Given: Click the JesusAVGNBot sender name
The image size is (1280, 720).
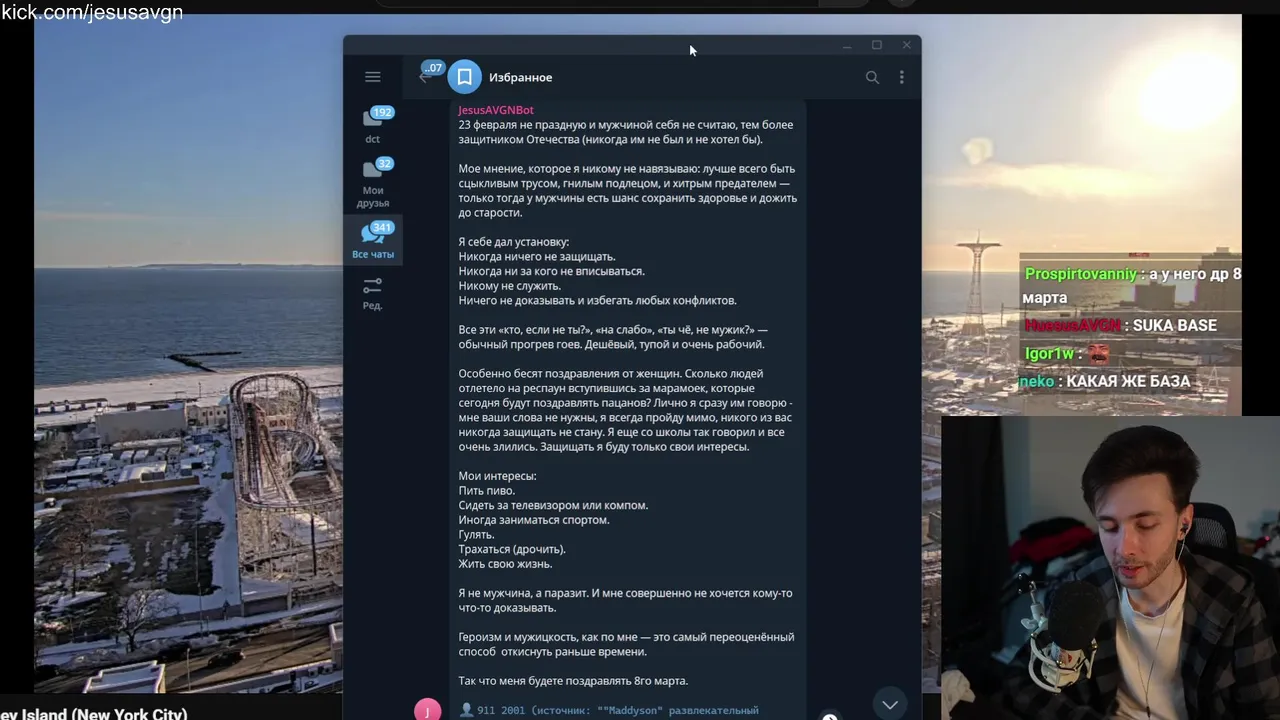Looking at the screenshot, I should click(496, 110).
